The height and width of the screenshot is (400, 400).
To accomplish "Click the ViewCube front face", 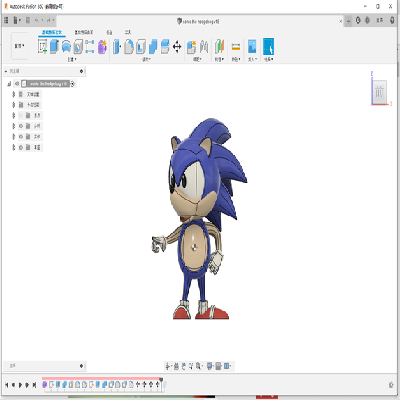I will pyautogui.click(x=380, y=92).
